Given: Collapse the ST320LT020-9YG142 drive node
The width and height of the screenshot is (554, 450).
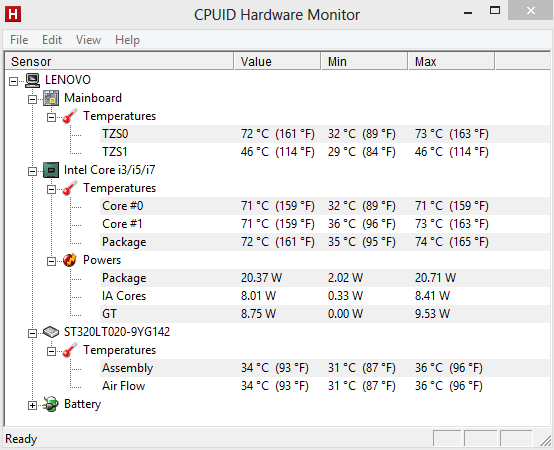Looking at the screenshot, I should coord(32,333).
